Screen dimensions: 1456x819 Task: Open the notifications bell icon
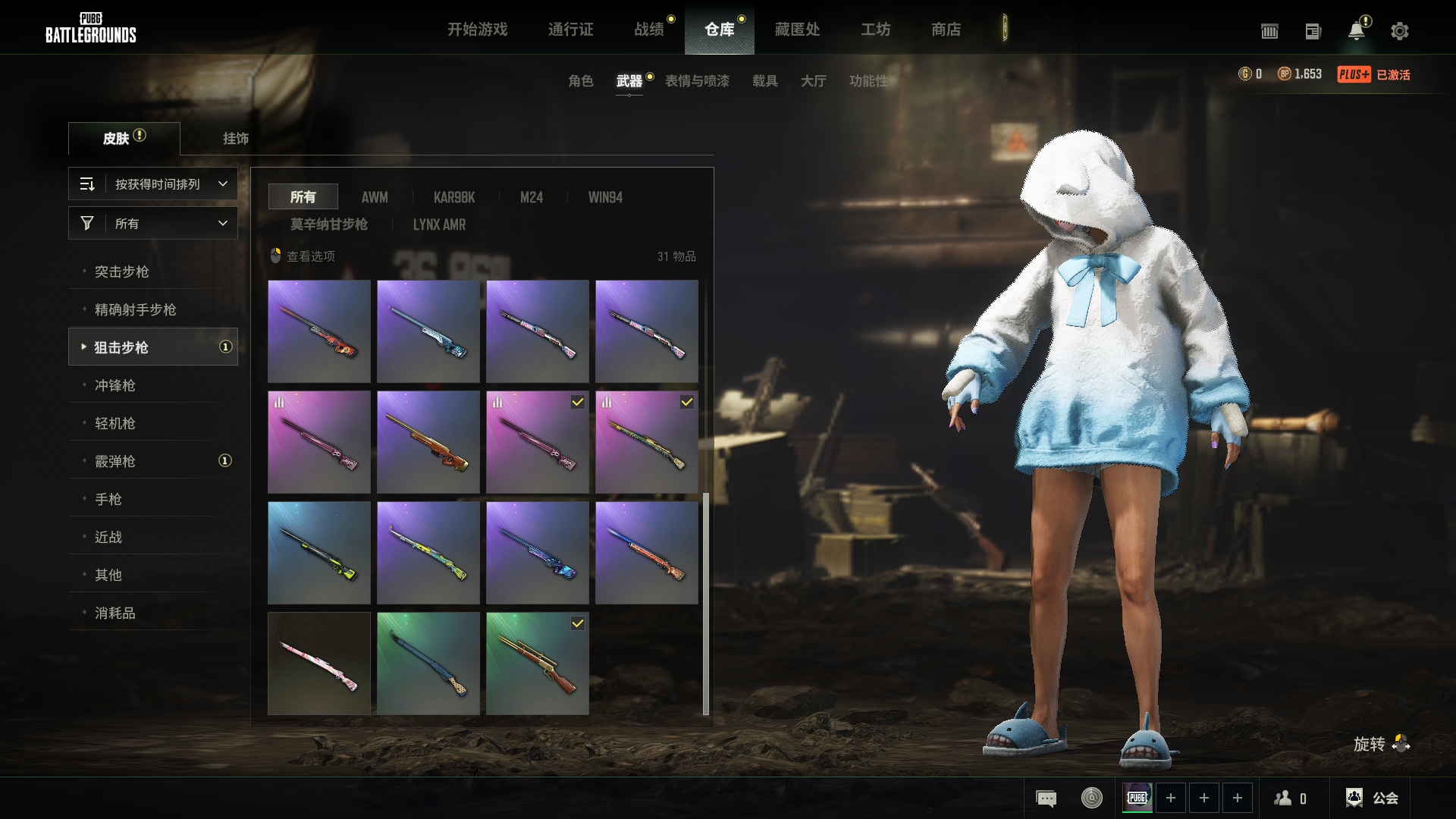point(1356,31)
